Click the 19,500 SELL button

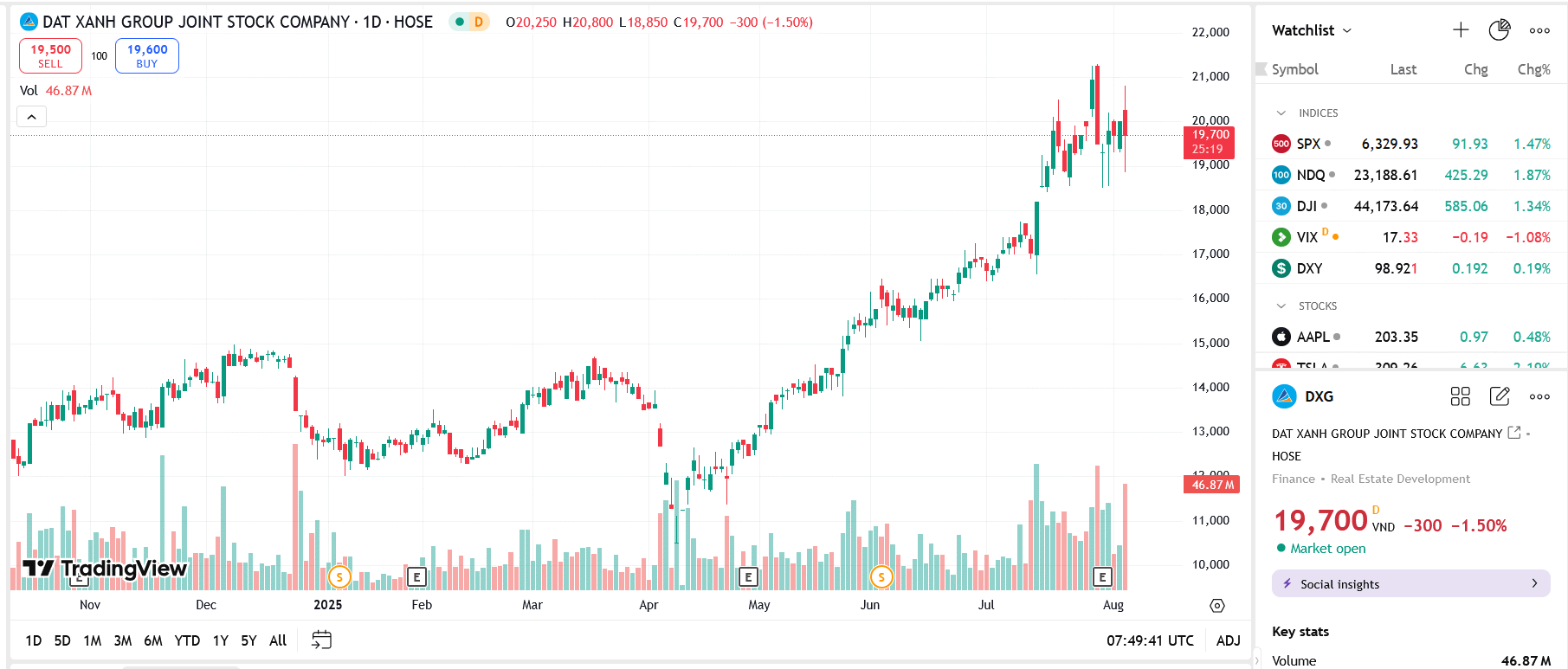(x=51, y=56)
